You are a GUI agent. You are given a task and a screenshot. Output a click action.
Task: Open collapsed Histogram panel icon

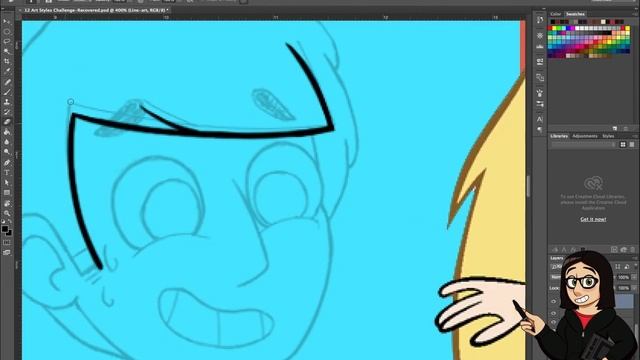click(540, 47)
